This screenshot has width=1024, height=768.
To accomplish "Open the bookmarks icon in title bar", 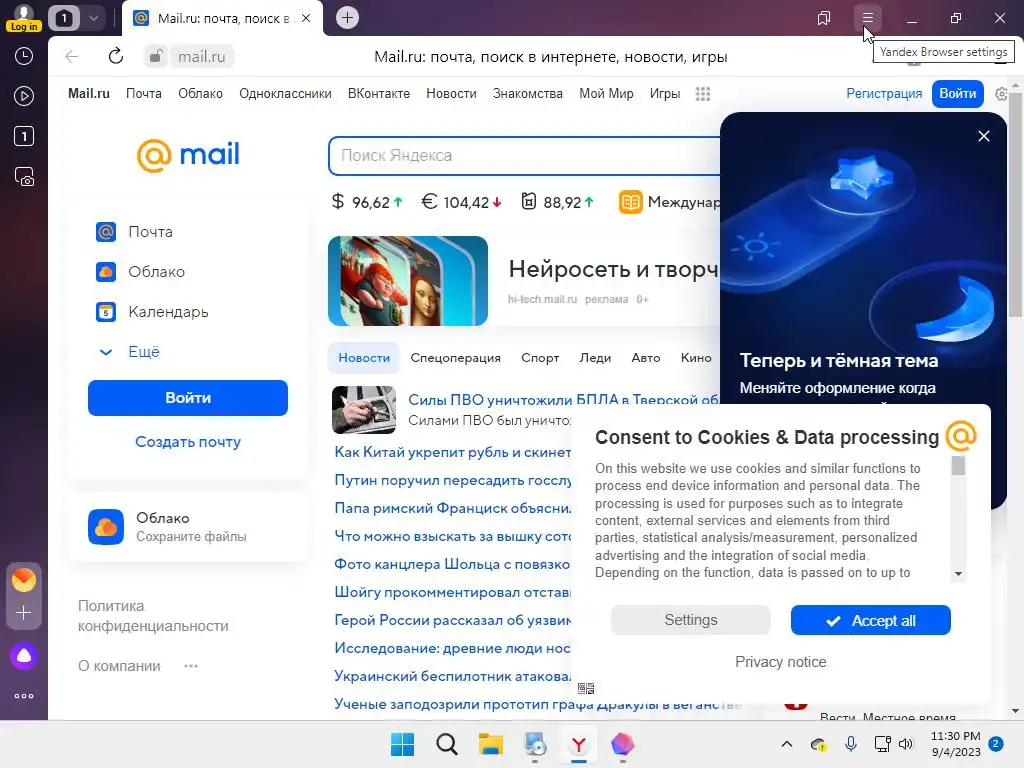I will [x=824, y=18].
